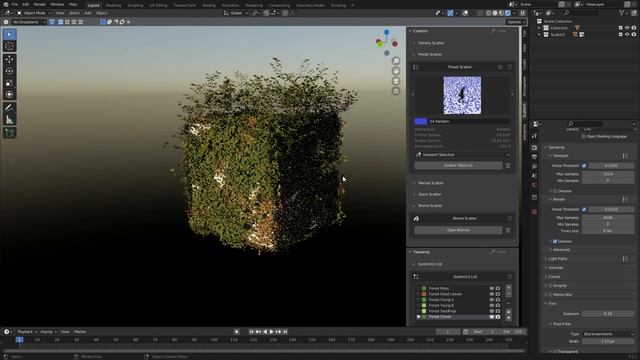Click the blue preset color swatch
The image size is (640, 360).
(x=420, y=121)
